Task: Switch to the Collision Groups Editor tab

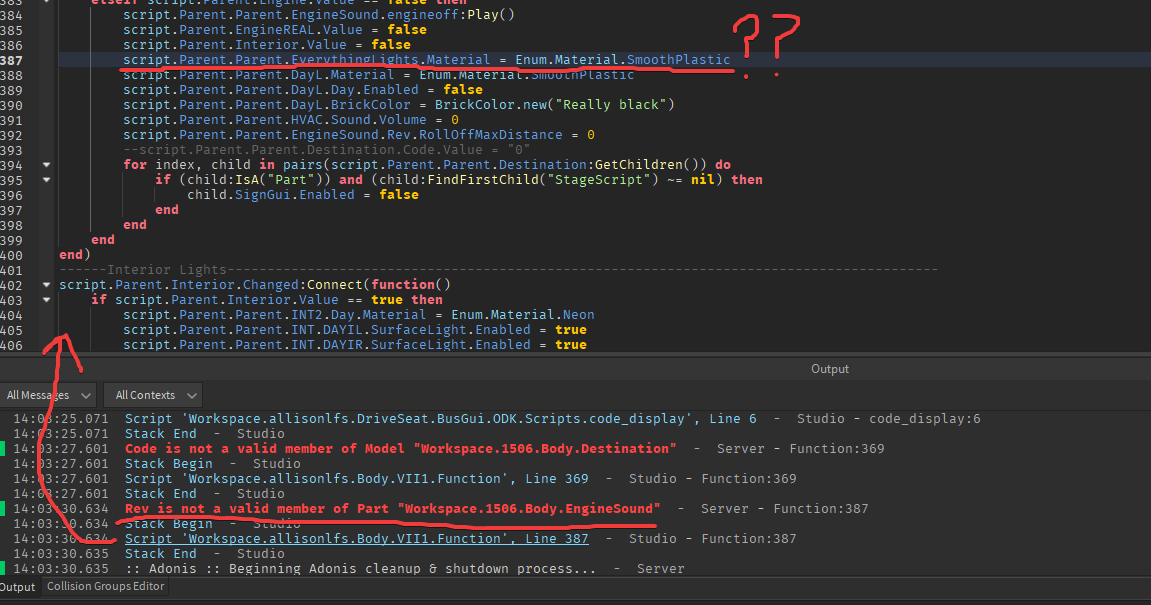Action: point(104,587)
